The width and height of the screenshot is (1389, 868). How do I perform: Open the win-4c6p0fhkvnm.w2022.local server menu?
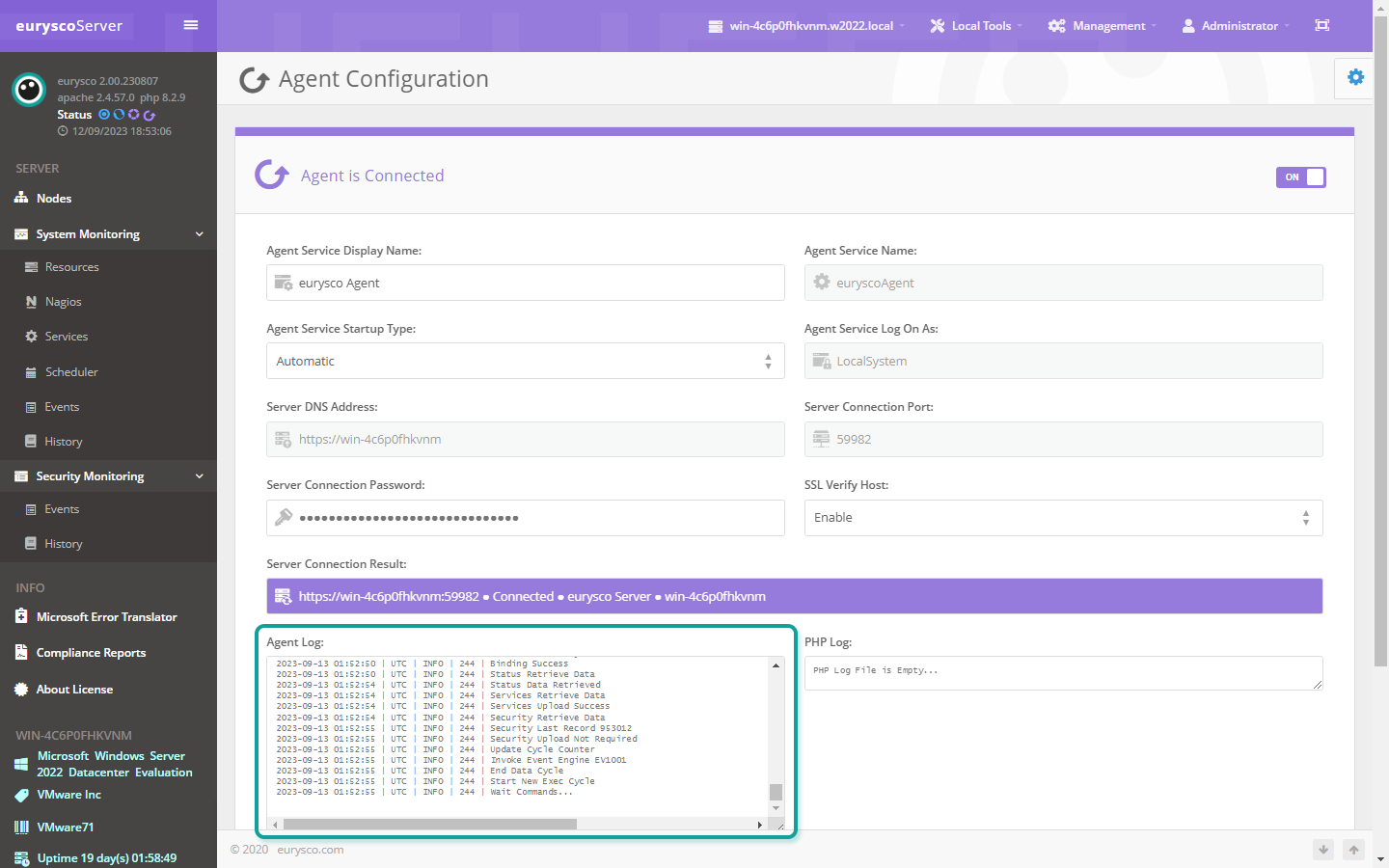tap(807, 26)
